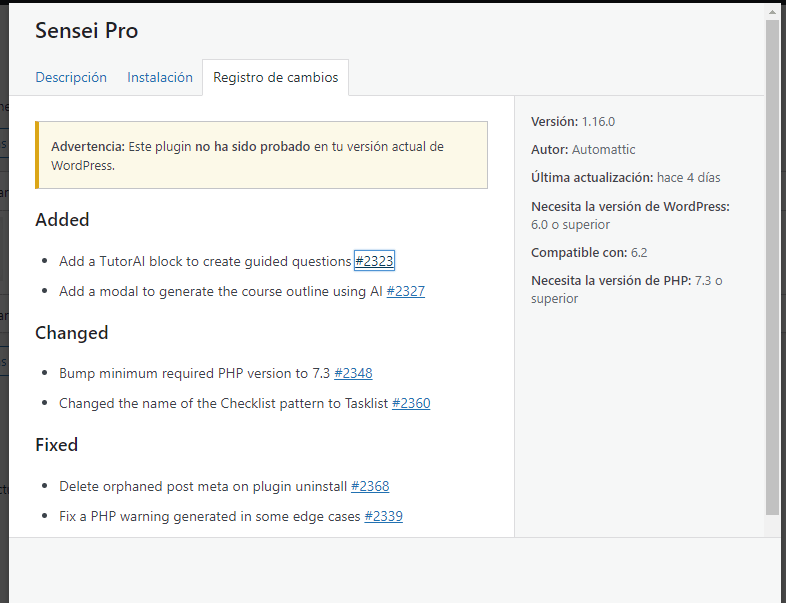Click the Necesita la versión de PHP entry

point(627,289)
